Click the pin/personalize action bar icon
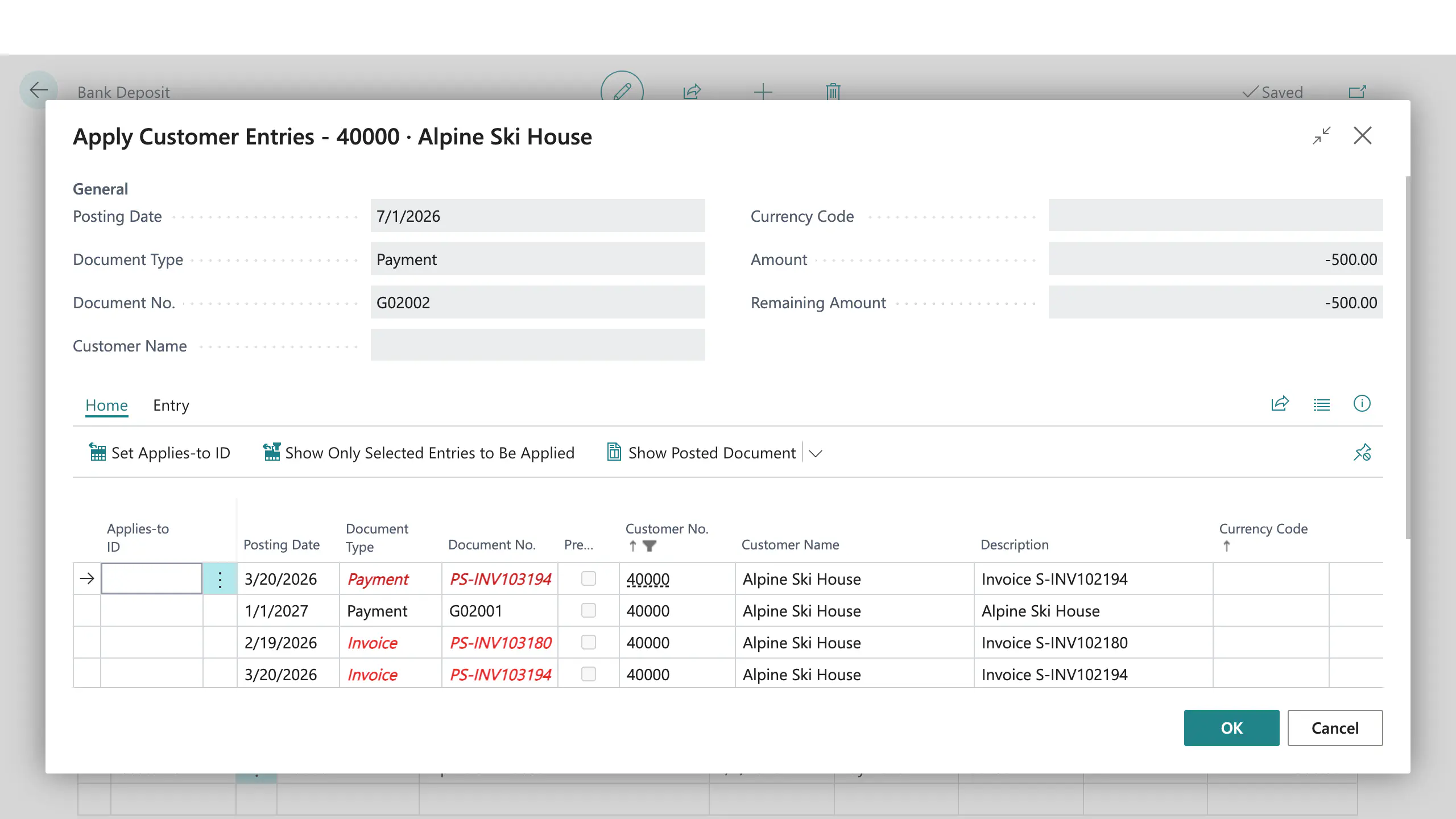 (1362, 453)
